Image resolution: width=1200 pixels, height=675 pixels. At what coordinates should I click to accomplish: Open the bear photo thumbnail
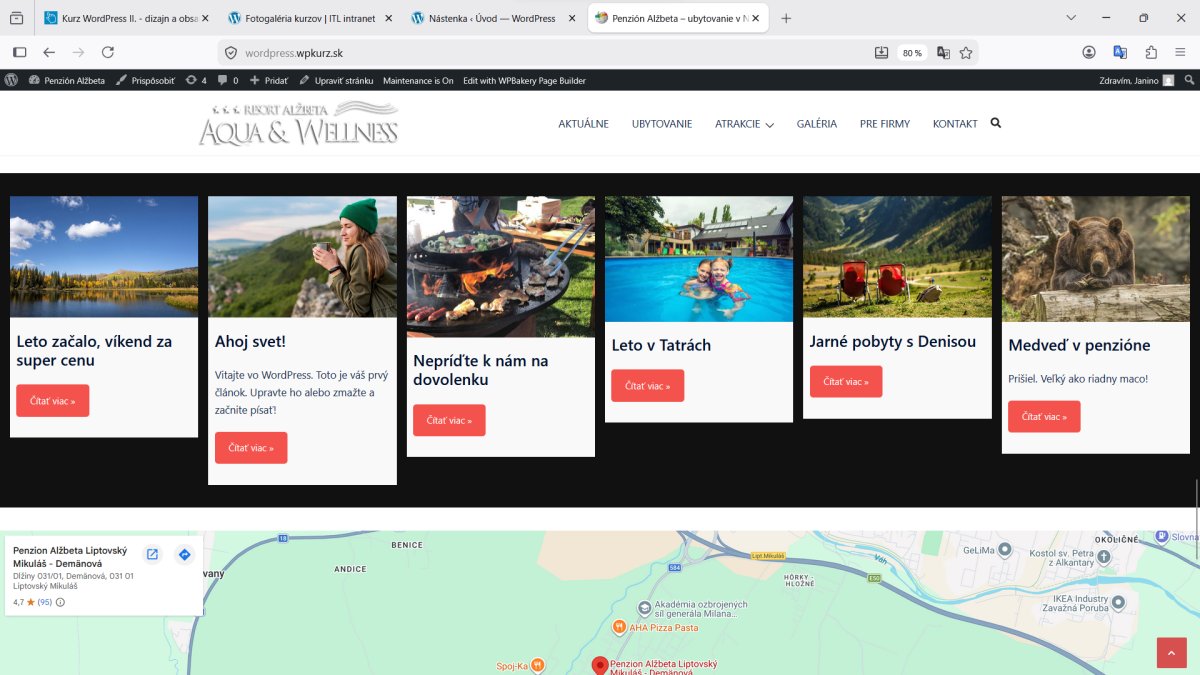click(x=1096, y=259)
